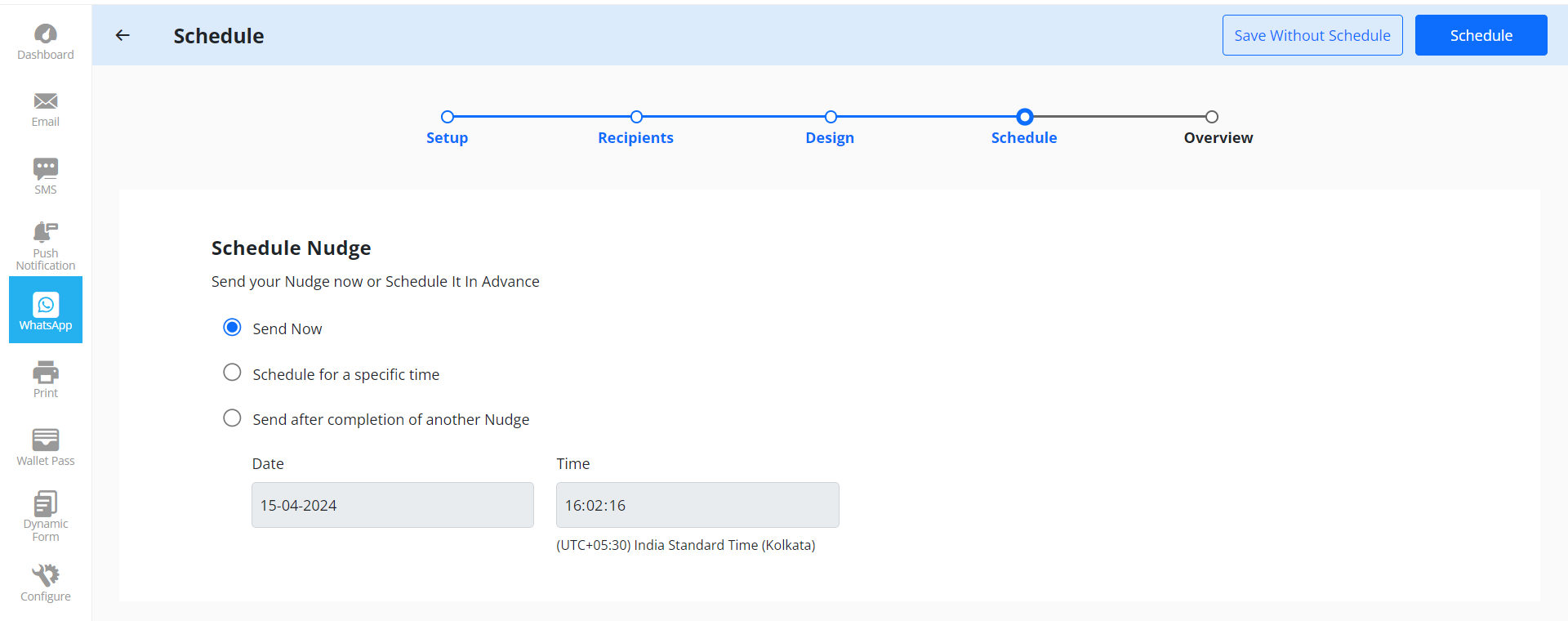The width and height of the screenshot is (1568, 621).
Task: Click the Schedule page title
Action: tap(219, 36)
